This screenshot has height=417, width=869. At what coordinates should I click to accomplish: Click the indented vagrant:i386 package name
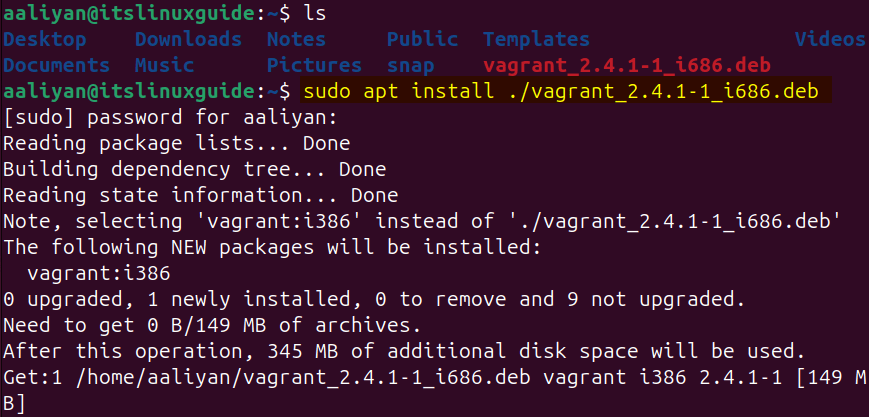98,274
